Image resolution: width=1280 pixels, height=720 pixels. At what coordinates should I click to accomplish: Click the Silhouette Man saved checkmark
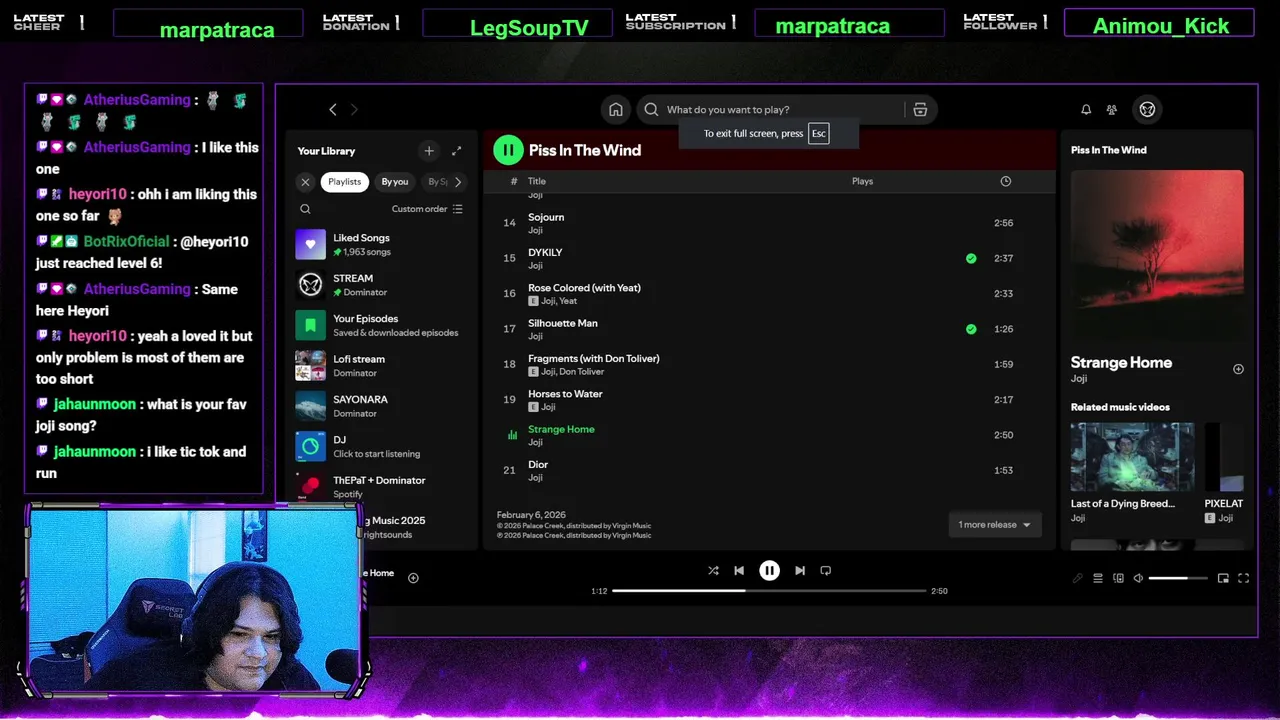971,329
